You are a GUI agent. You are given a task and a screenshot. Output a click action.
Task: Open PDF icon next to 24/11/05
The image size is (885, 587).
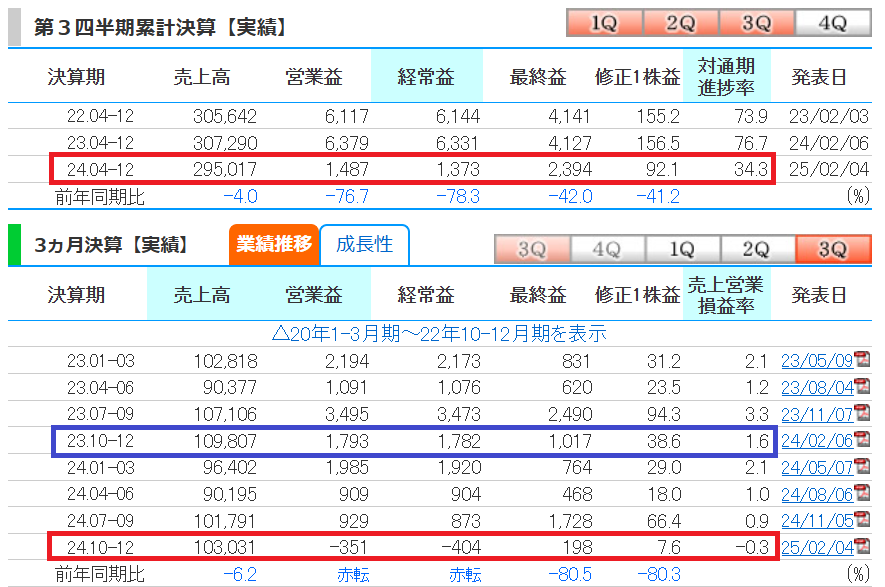click(862, 519)
